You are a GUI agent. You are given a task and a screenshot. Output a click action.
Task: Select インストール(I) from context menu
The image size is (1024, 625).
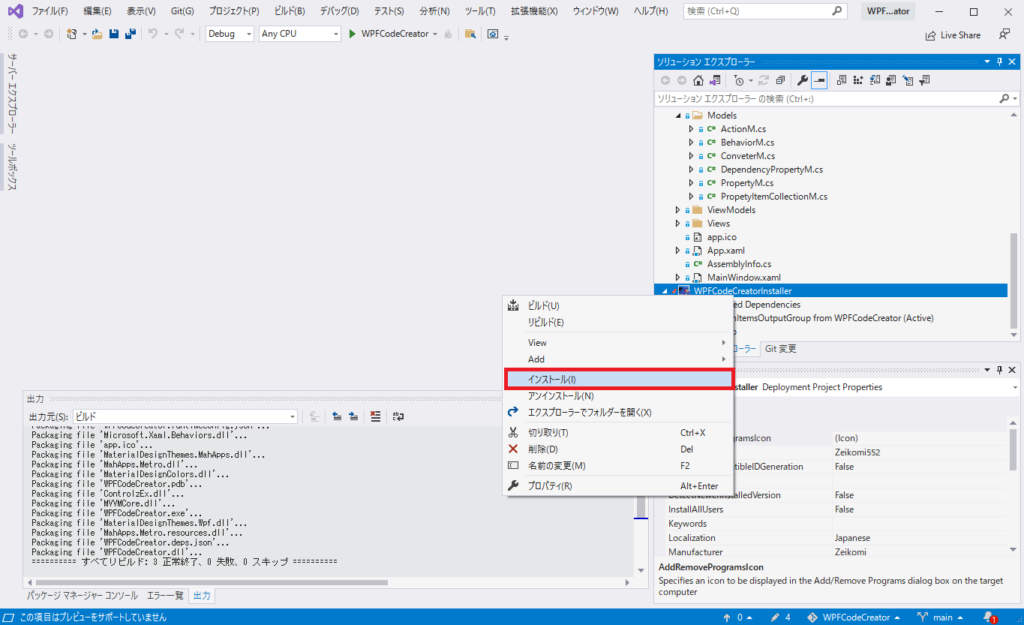click(x=618, y=379)
